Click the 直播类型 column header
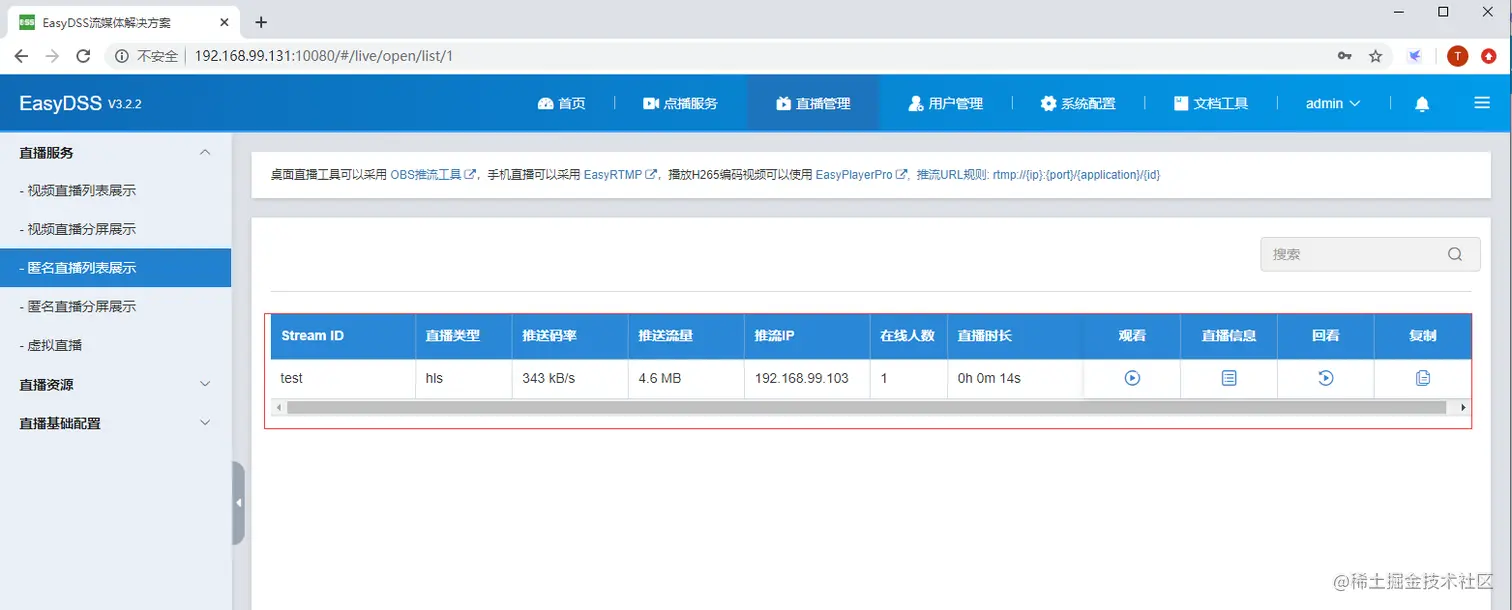Screen dimensions: 1512x610 pyautogui.click(x=464, y=336)
